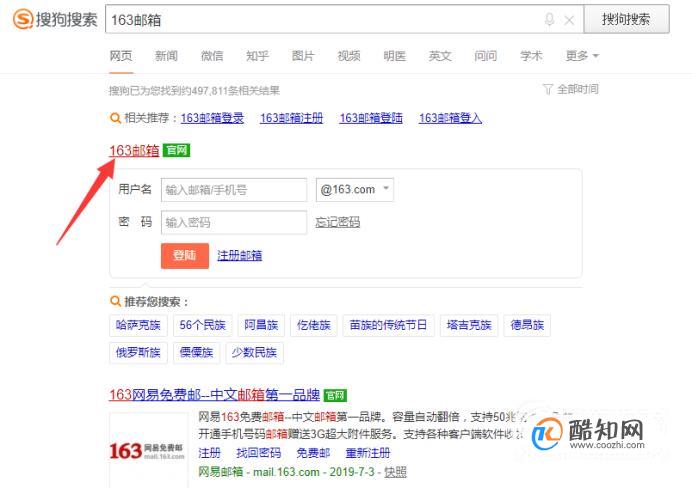Select the 塔吉克族 suggestion tag
Image resolution: width=692 pixels, height=488 pixels.
click(469, 326)
